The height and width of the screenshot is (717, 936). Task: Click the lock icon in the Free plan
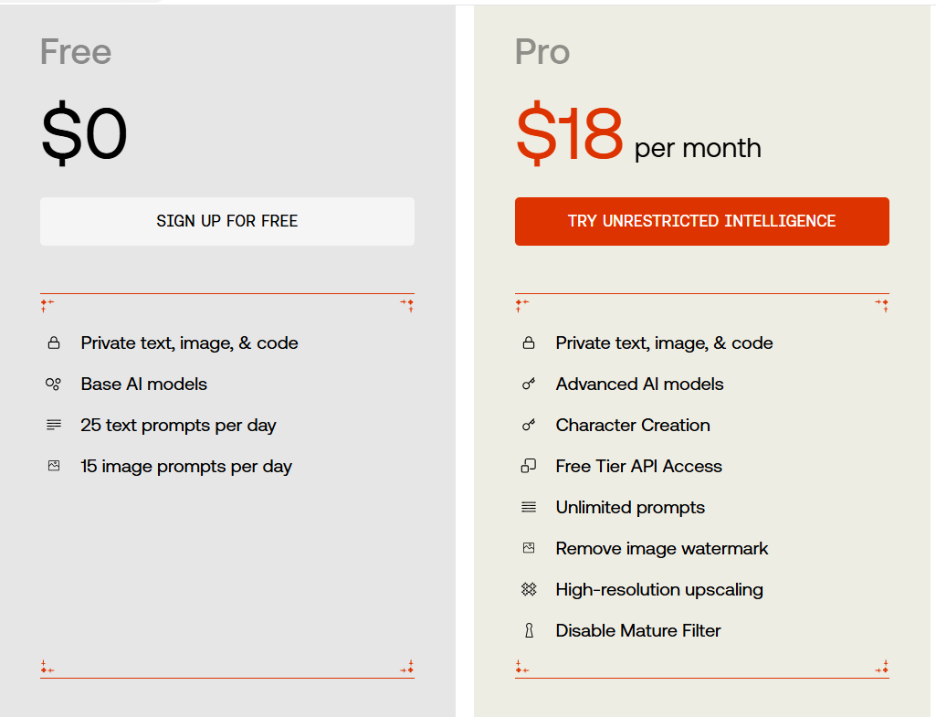tap(54, 343)
